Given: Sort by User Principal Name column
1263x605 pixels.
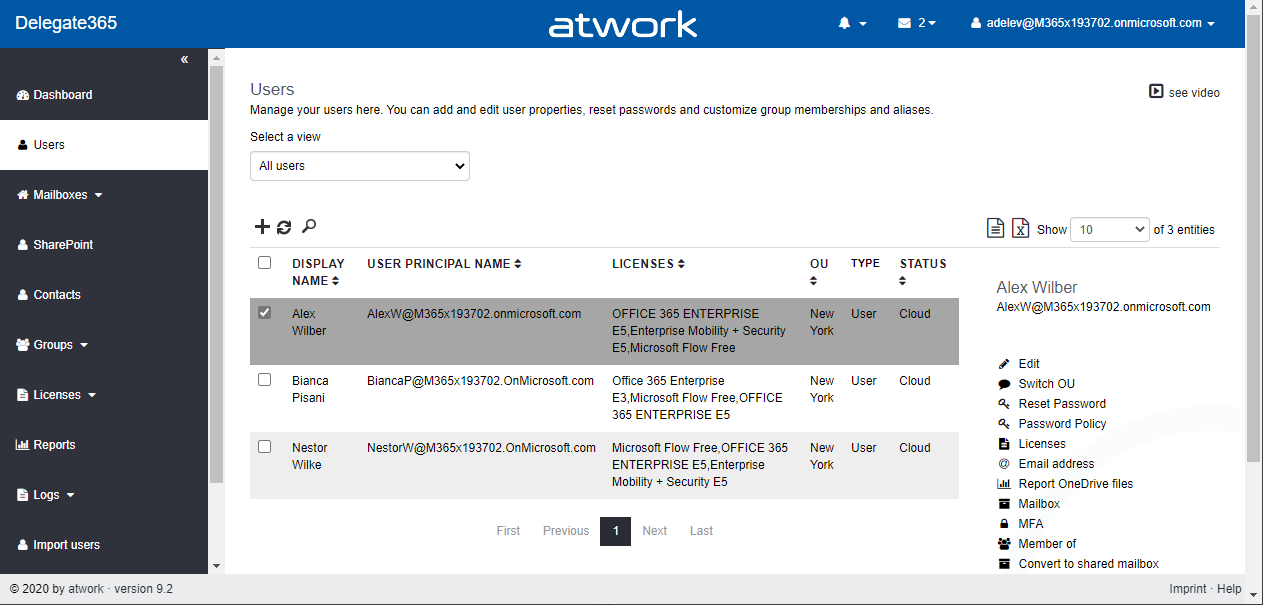Looking at the screenshot, I should tap(444, 264).
